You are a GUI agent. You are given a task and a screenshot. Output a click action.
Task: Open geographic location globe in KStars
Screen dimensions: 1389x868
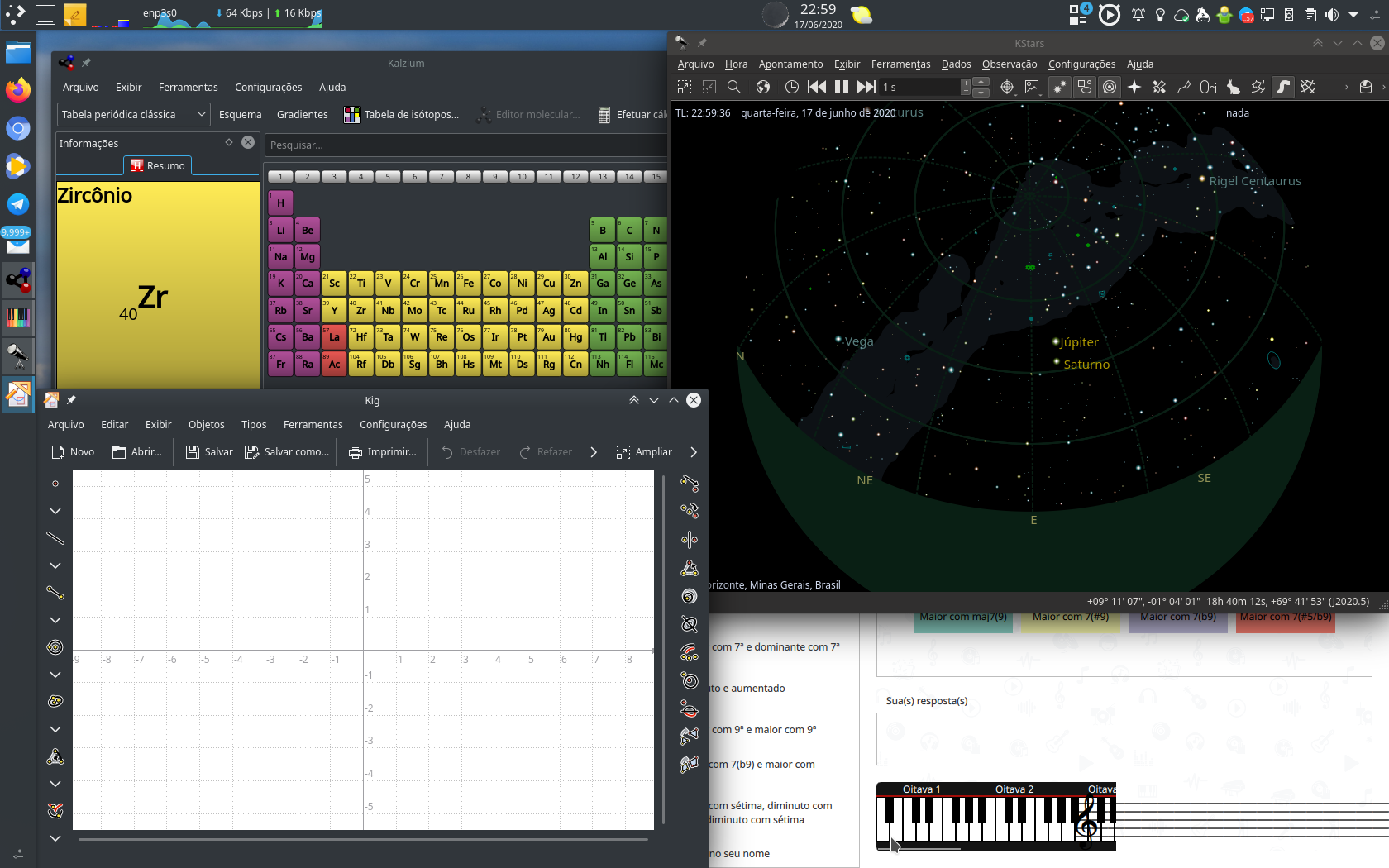(x=763, y=87)
